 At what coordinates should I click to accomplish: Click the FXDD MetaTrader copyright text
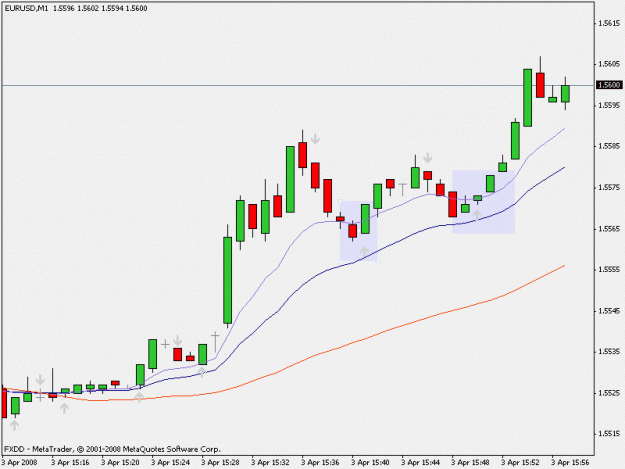112,449
